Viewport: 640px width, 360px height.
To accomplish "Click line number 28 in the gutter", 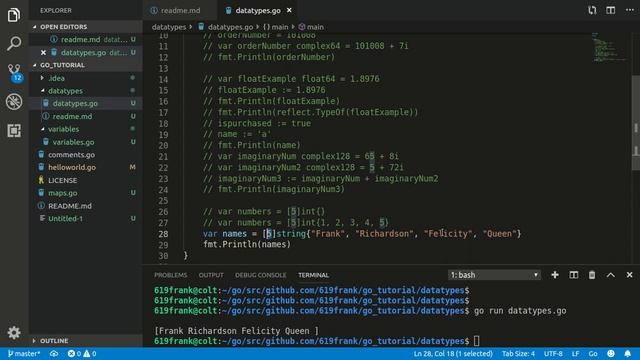I will click(x=163, y=234).
